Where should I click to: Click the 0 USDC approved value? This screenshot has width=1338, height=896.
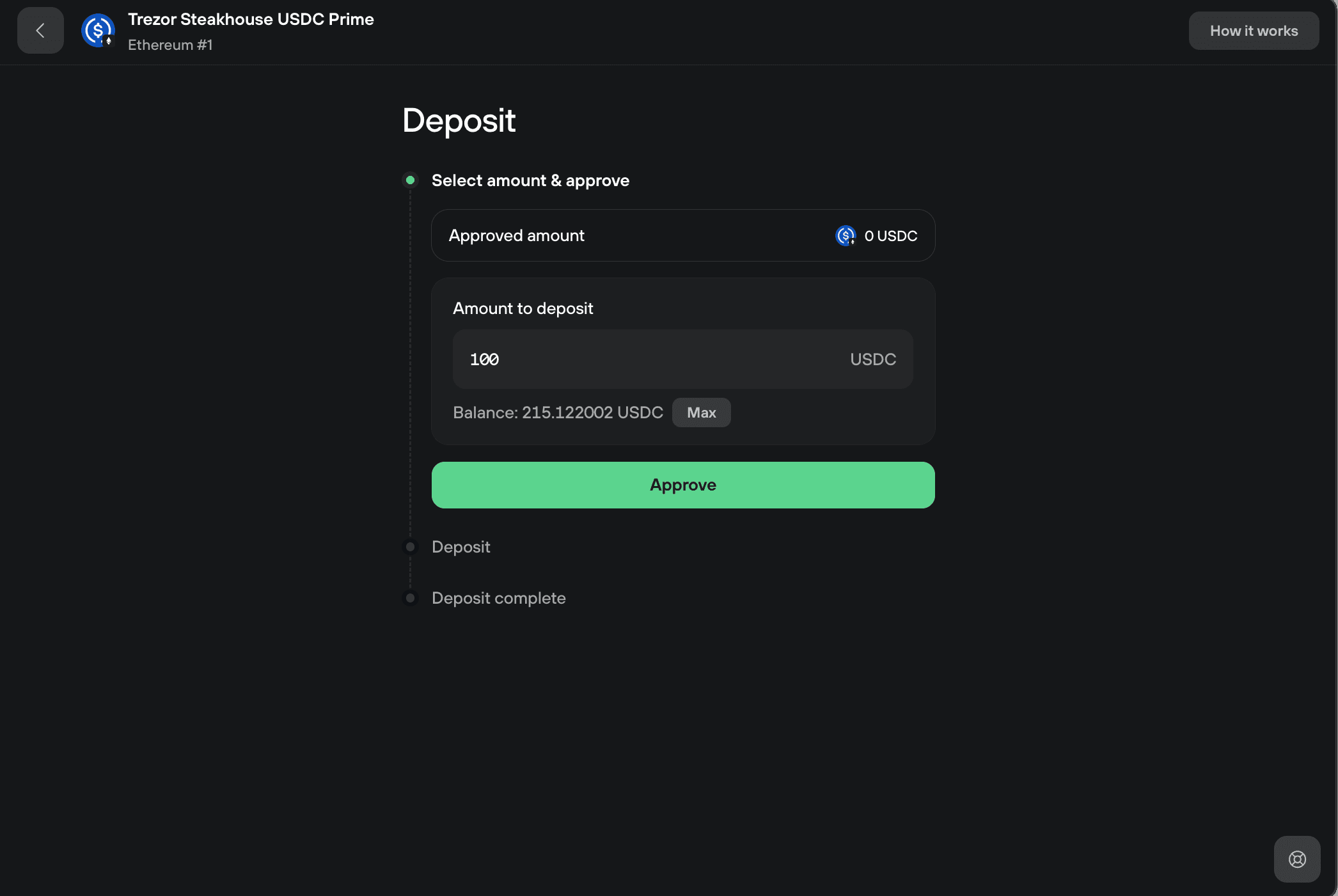[x=890, y=236]
